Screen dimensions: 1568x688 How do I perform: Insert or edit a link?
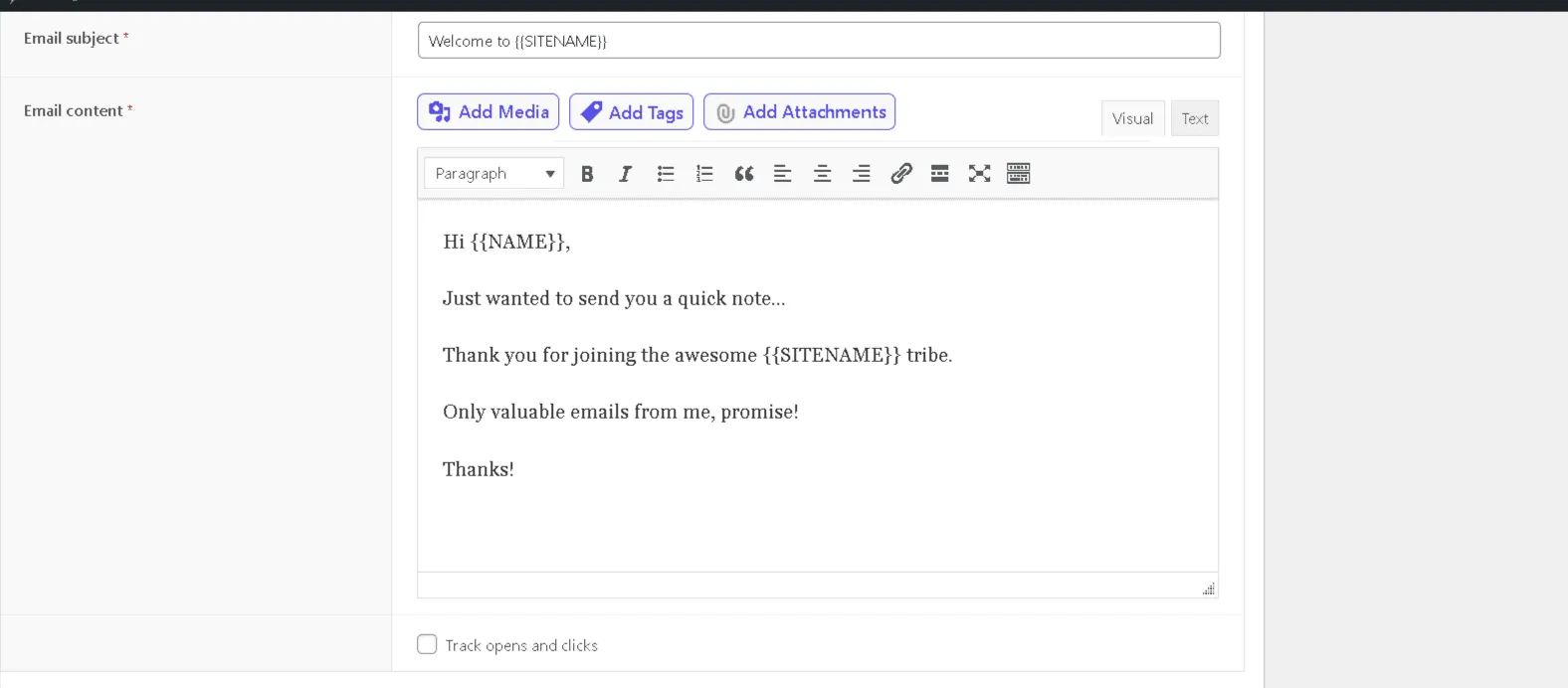900,174
